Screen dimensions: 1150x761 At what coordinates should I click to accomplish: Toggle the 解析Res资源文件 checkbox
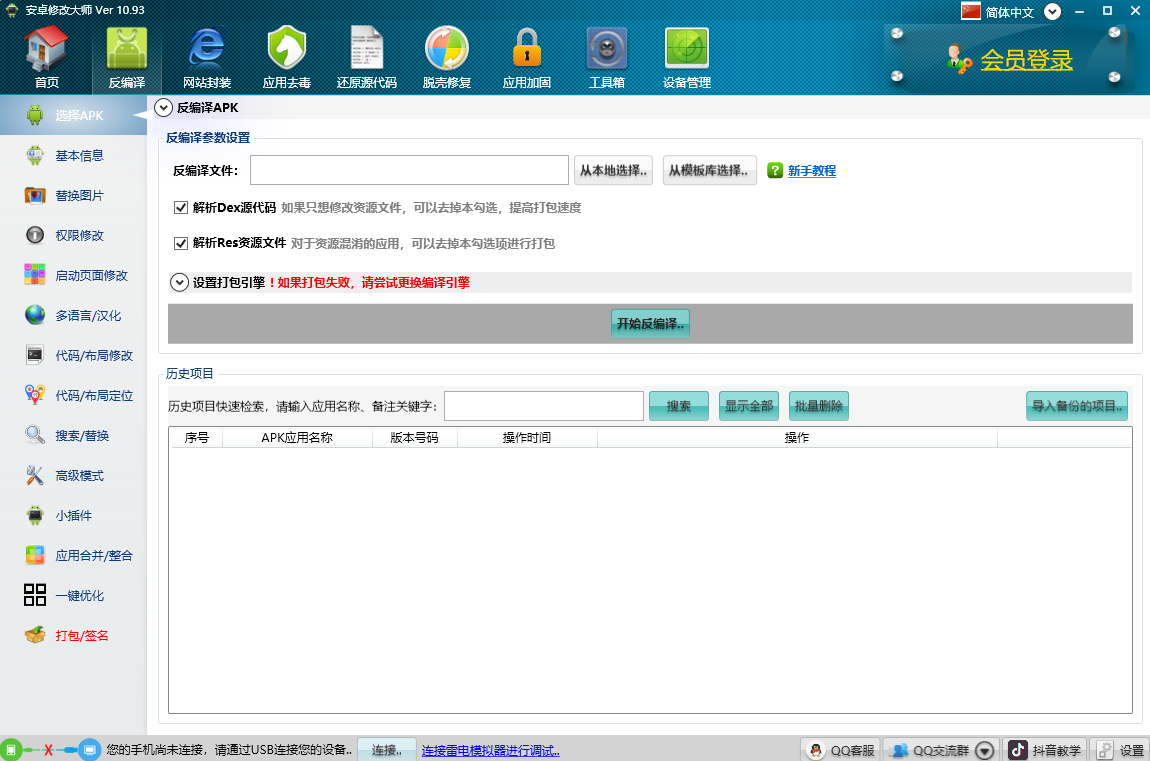(x=181, y=243)
